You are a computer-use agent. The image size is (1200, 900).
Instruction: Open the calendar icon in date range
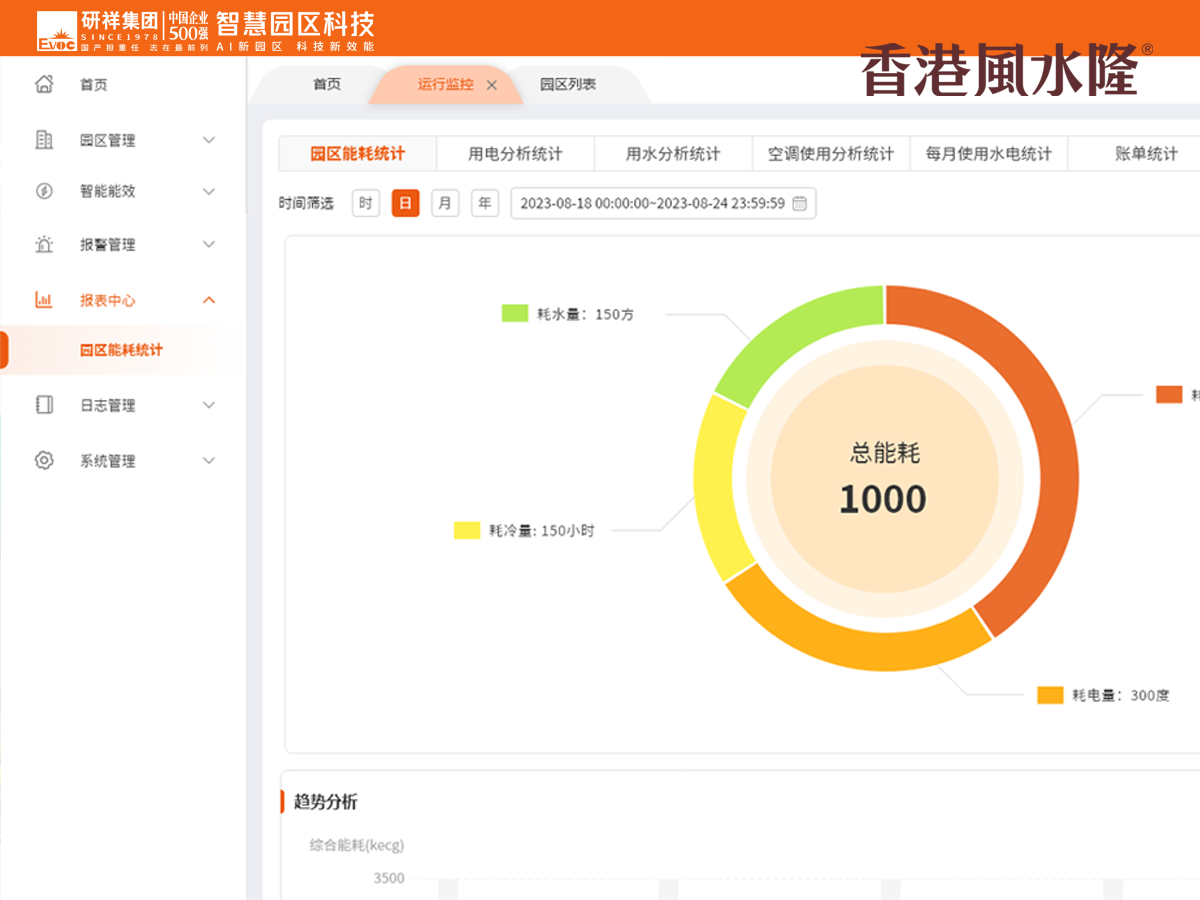(x=799, y=204)
